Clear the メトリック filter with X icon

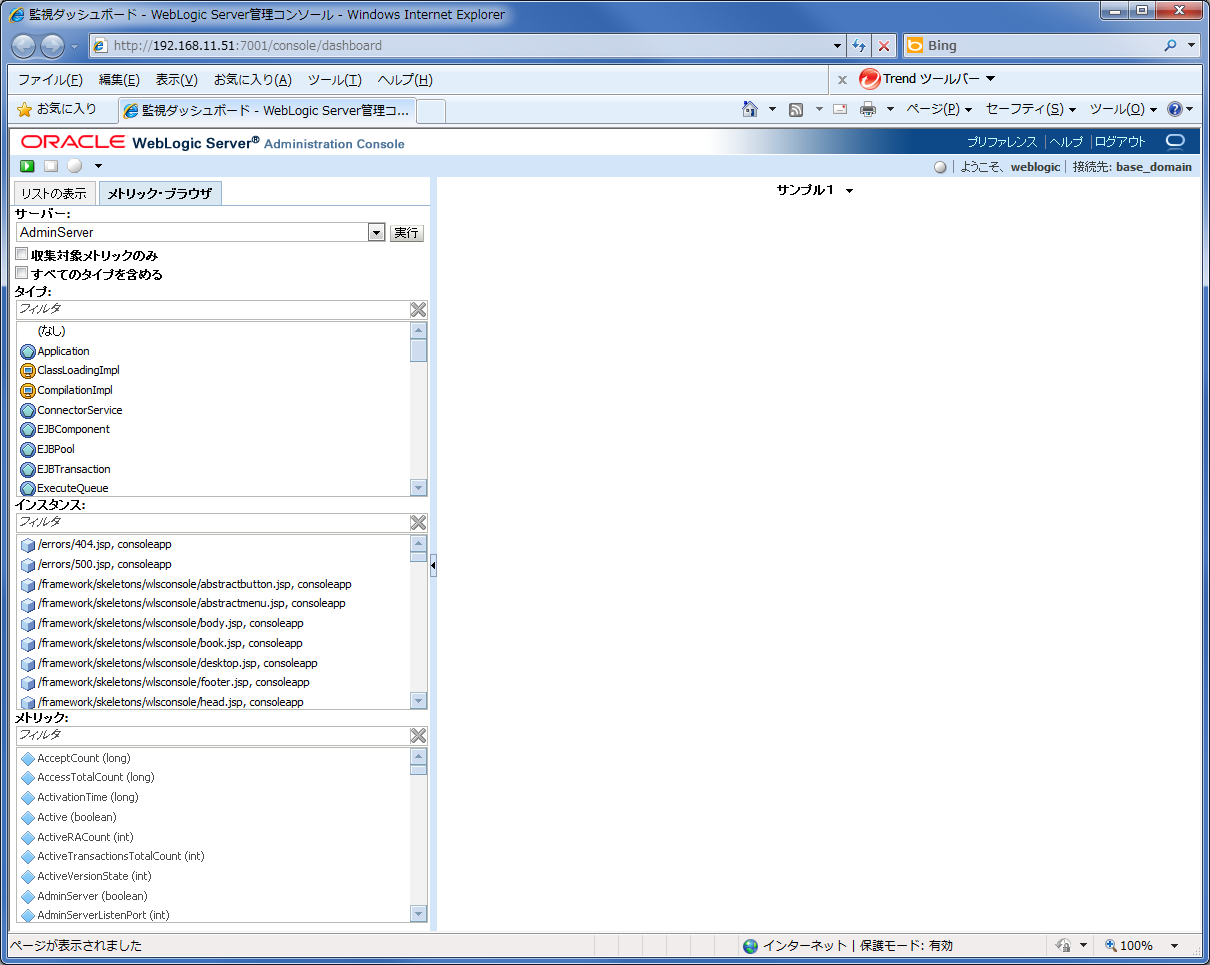click(x=418, y=736)
